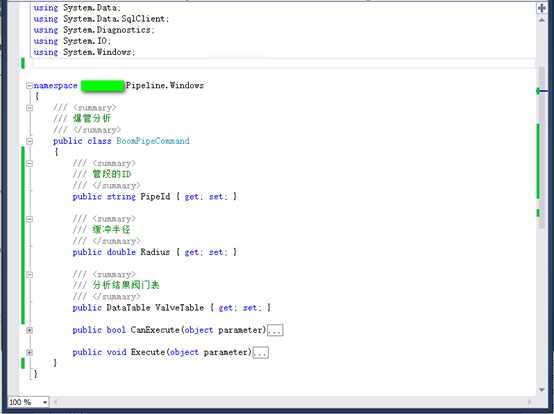Click the Radius property name
The width and height of the screenshot is (554, 414).
(155, 252)
